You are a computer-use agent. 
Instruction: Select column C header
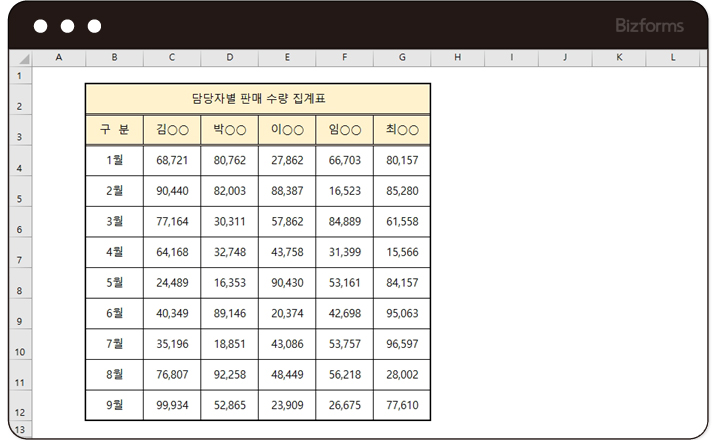pyautogui.click(x=172, y=58)
